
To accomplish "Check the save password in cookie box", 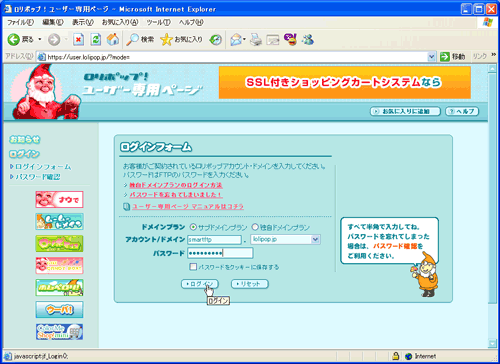I will point(193,267).
